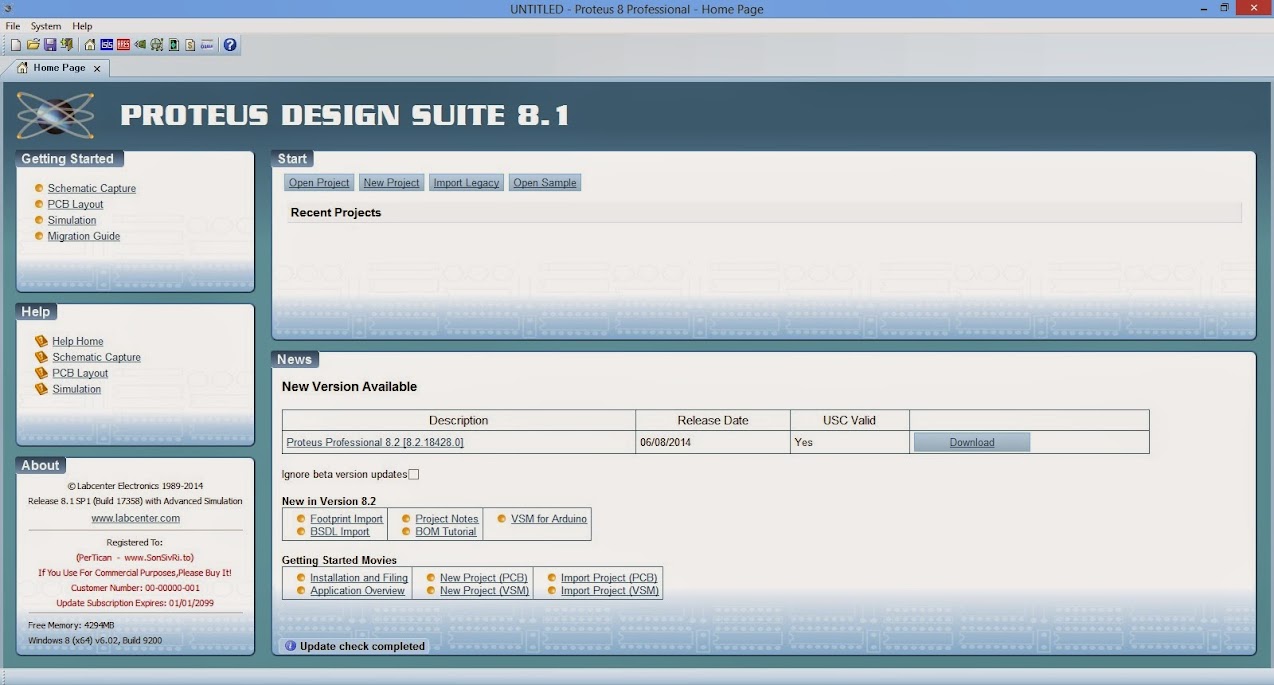Play New Project (VSM) movie link
Screen dimensions: 1274x685
click(484, 591)
